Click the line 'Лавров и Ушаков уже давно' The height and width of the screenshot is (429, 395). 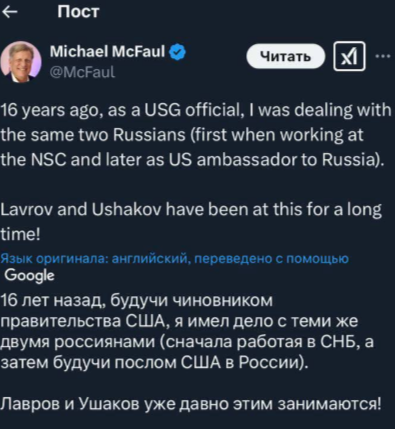115,404
